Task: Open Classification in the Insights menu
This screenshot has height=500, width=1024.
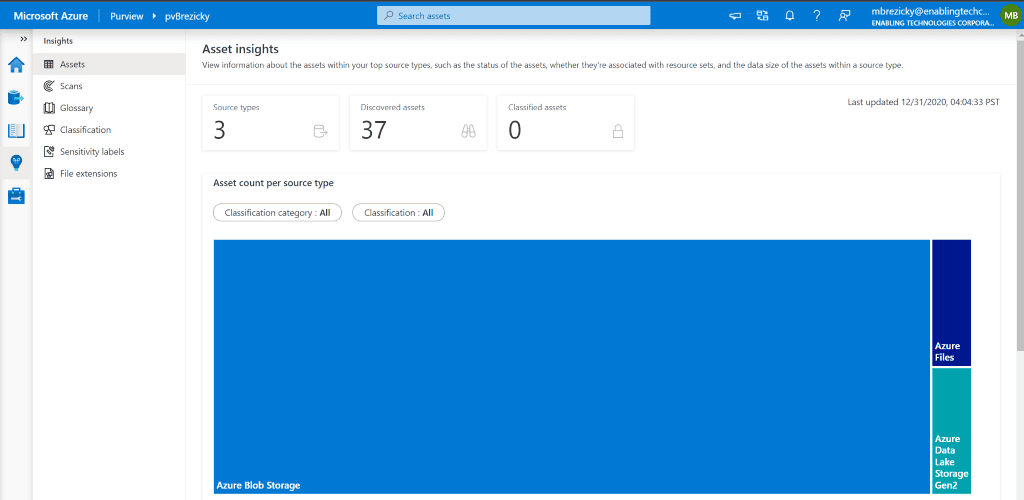Action: (109, 130)
